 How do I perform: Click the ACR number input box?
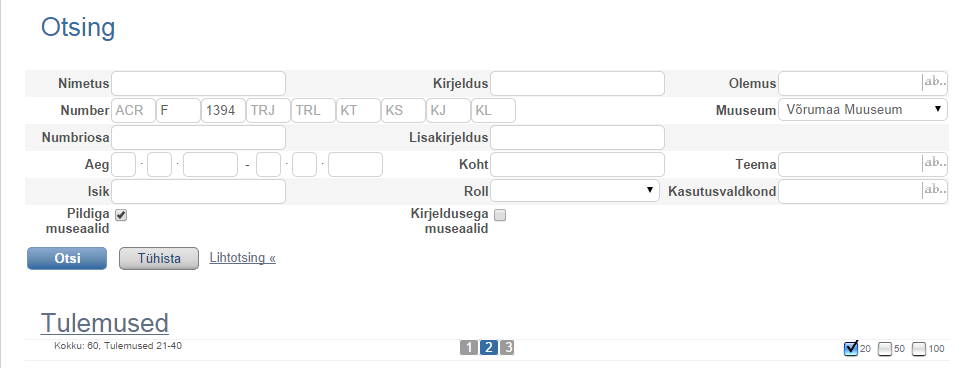[134, 110]
